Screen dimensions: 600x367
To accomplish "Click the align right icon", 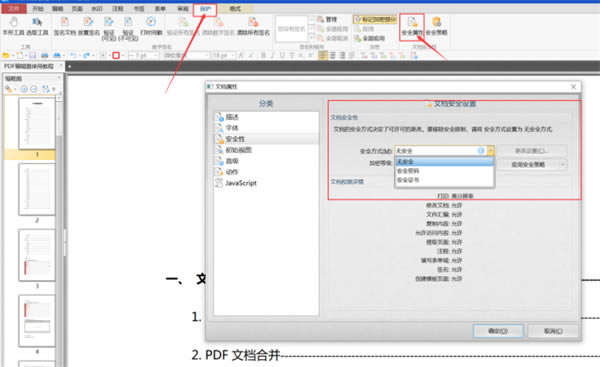I will click(x=342, y=55).
